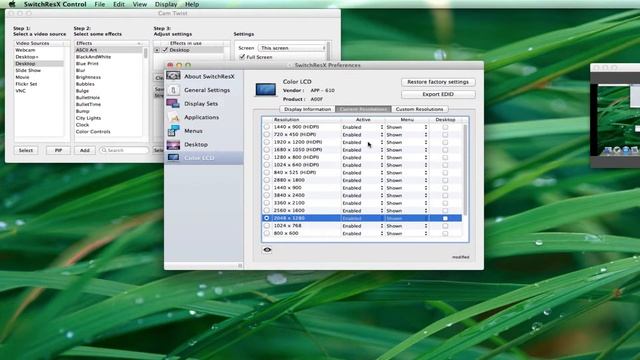Open the Active dropdown for 2560 x 1600

pos(363,211)
